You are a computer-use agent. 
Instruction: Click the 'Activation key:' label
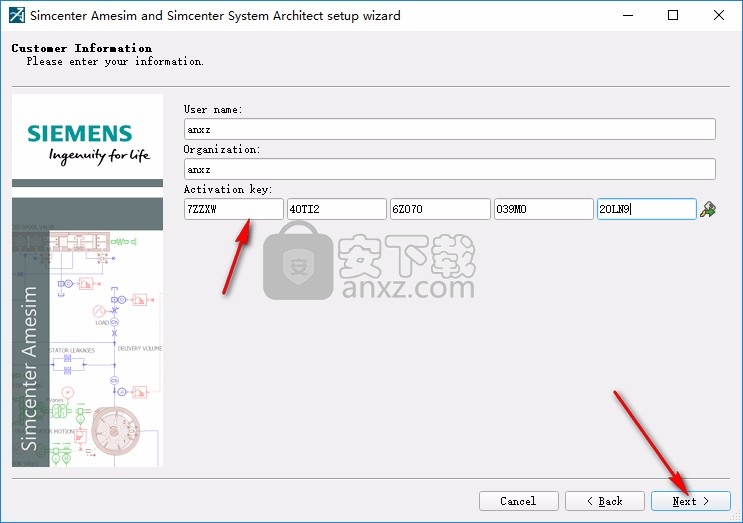228,189
